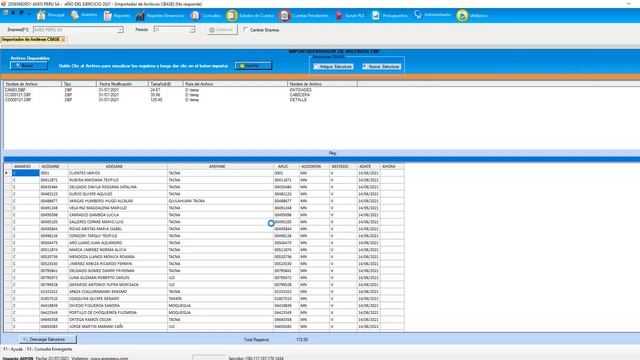The width and height of the screenshot is (640, 360).
Task: Click the Asientos toolbar icon
Action: tap(75, 16)
